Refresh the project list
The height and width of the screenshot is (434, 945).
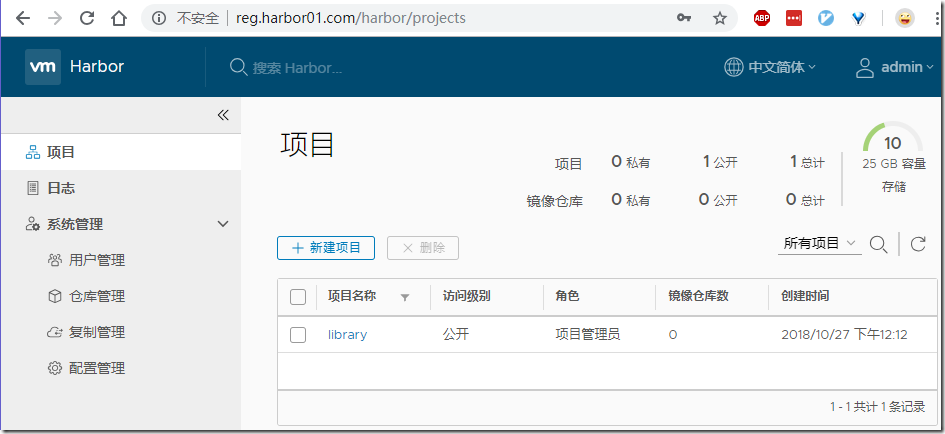918,244
